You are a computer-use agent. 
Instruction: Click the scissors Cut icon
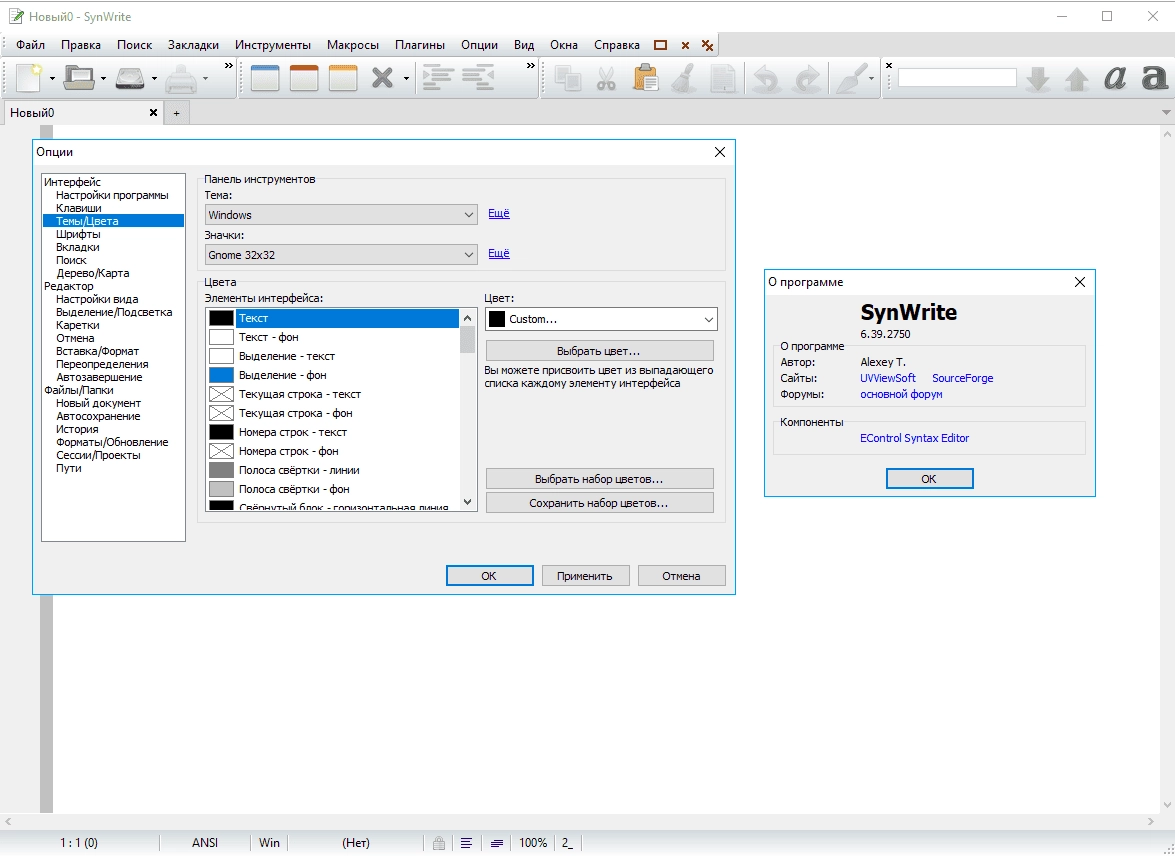(606, 78)
